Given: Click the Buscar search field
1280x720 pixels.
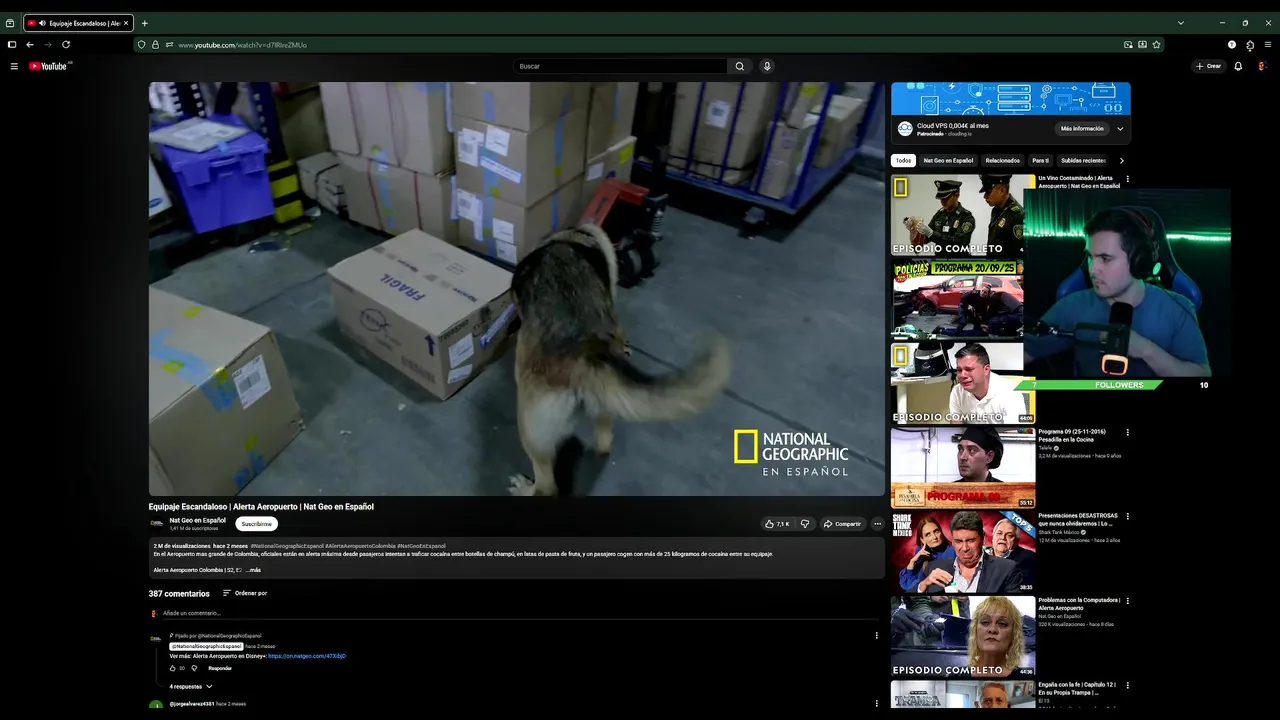Looking at the screenshot, I should click(620, 66).
